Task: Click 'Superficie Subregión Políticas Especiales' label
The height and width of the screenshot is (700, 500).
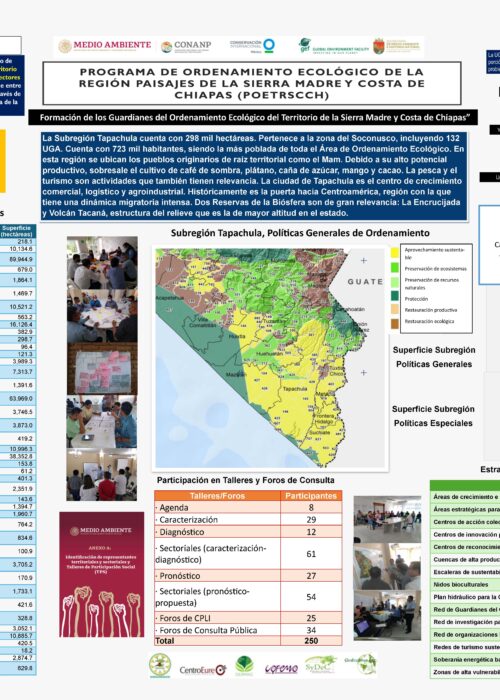Action: click(x=433, y=416)
